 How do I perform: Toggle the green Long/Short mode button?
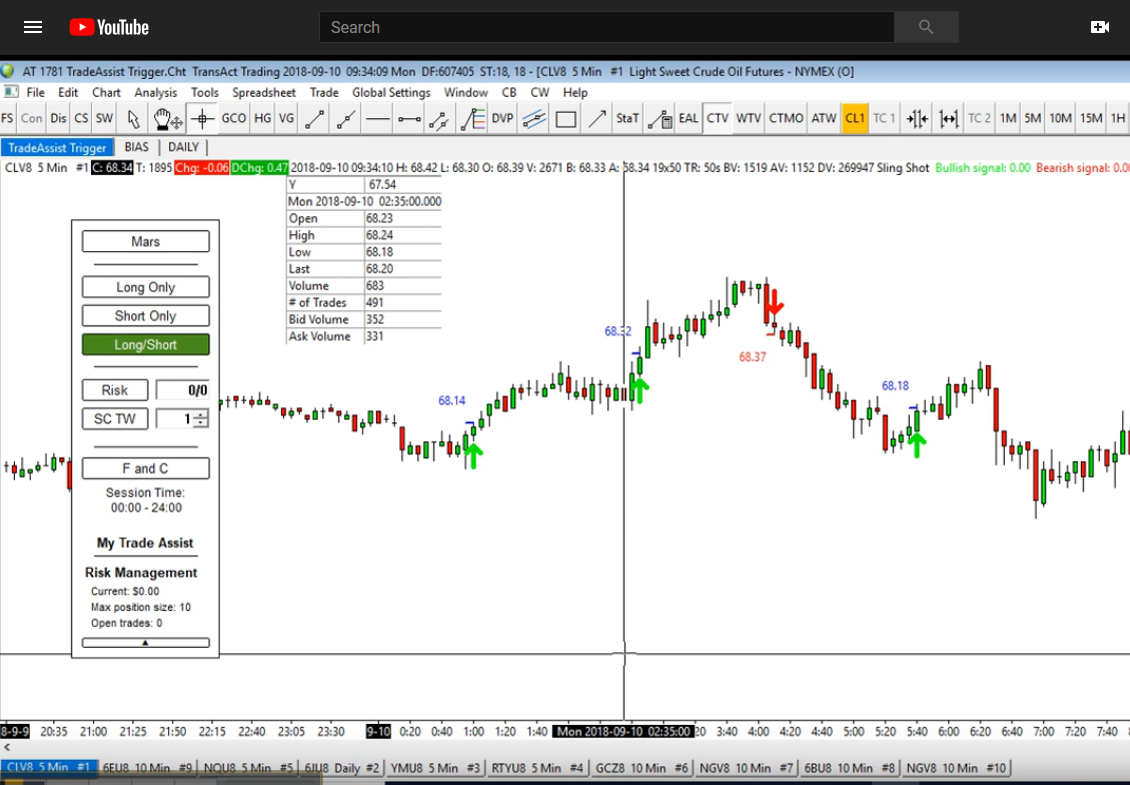146,345
